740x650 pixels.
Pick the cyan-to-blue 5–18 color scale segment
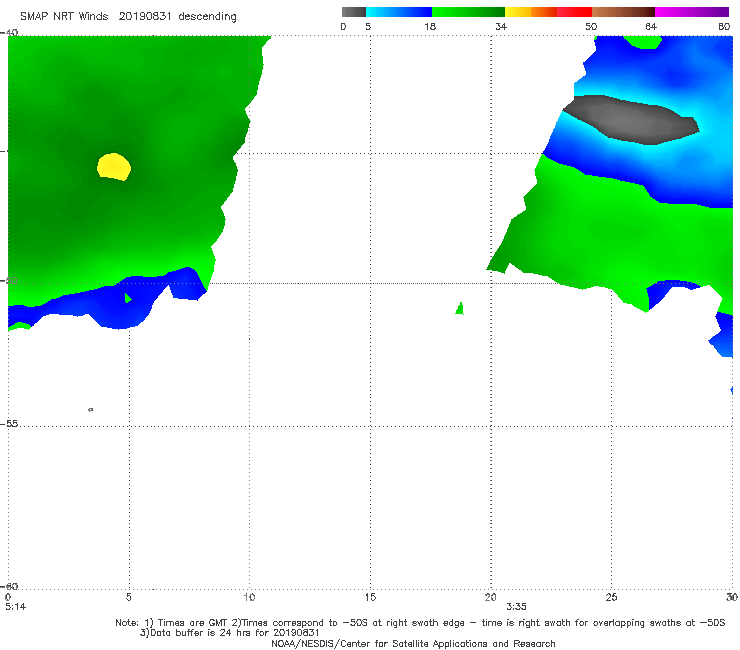coord(399,12)
